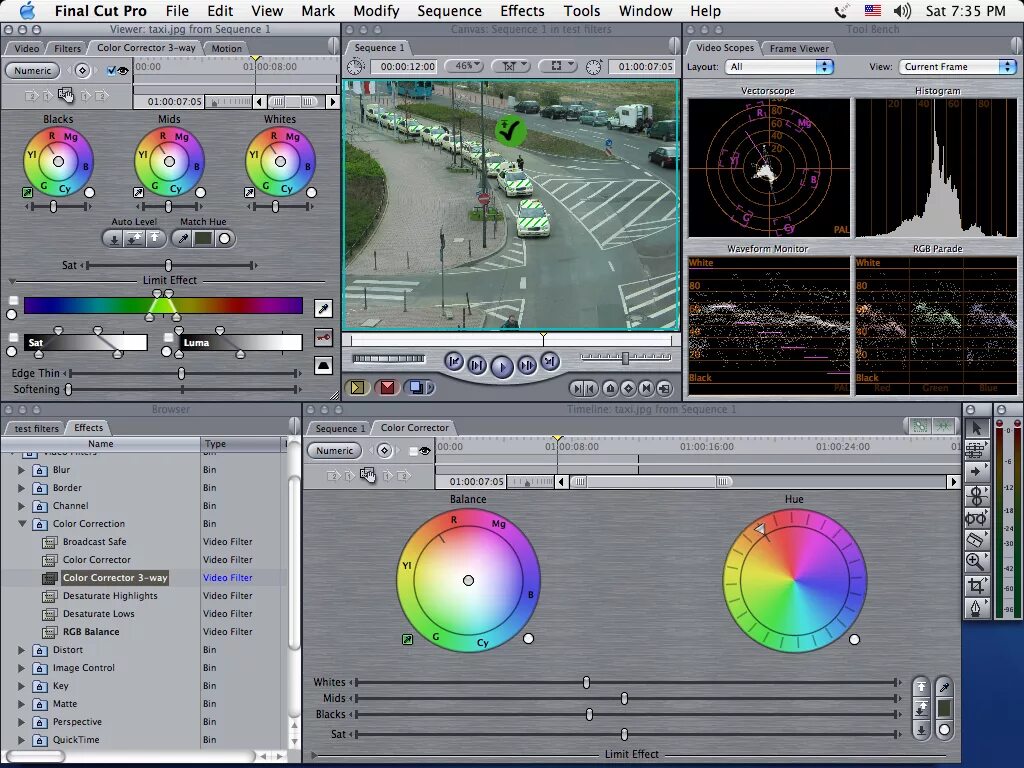The height and width of the screenshot is (768, 1024).
Task: Select the Track Select forward arrow tool
Action: pyautogui.click(x=976, y=472)
